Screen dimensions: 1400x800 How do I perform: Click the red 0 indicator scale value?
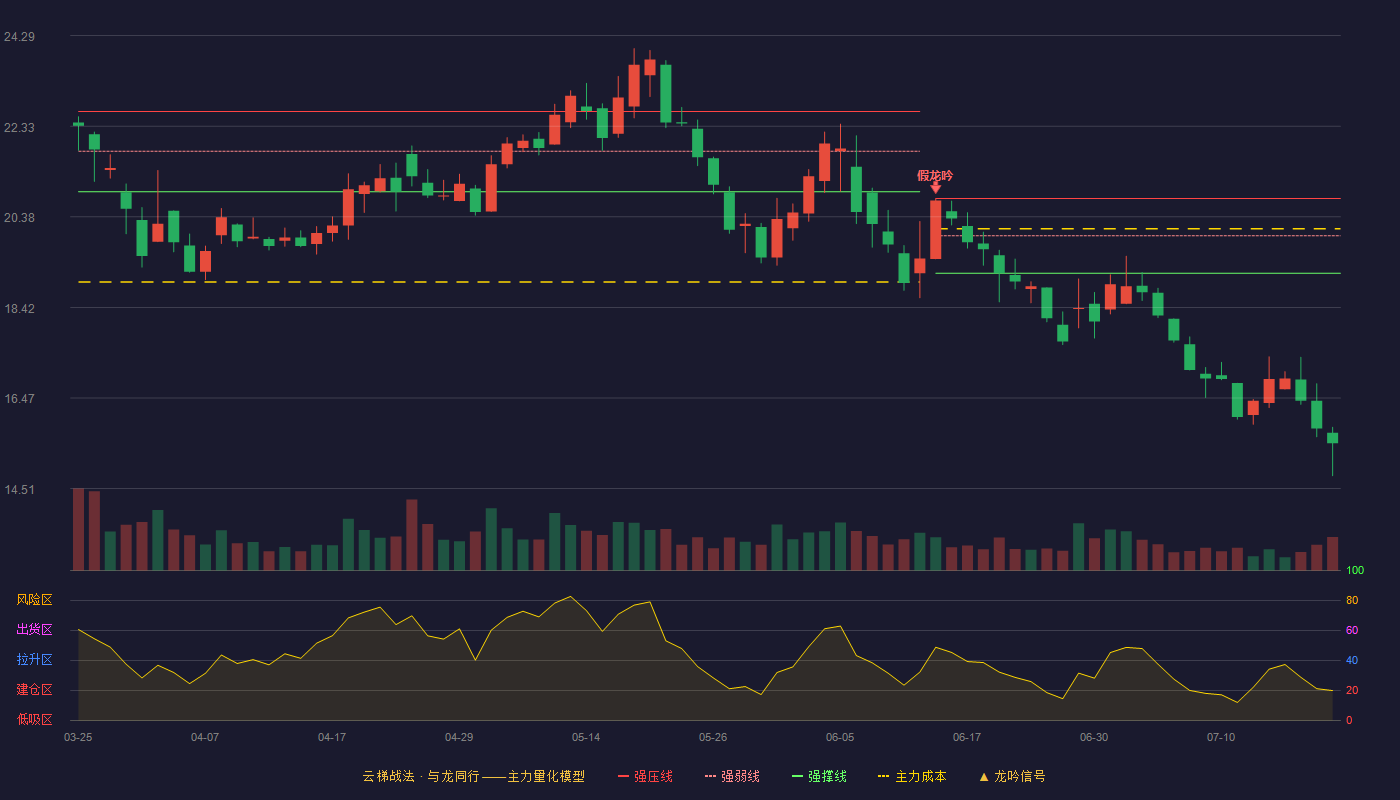1349,720
